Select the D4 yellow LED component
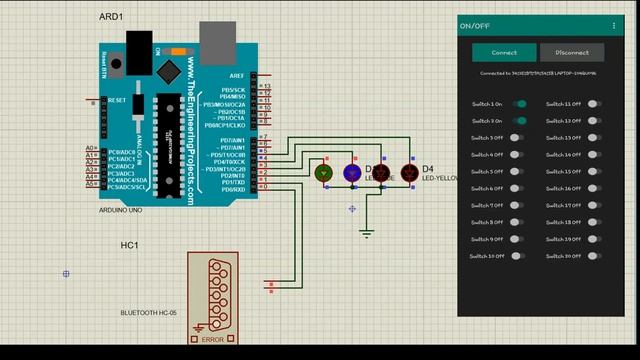The width and height of the screenshot is (640, 360). tap(409, 173)
